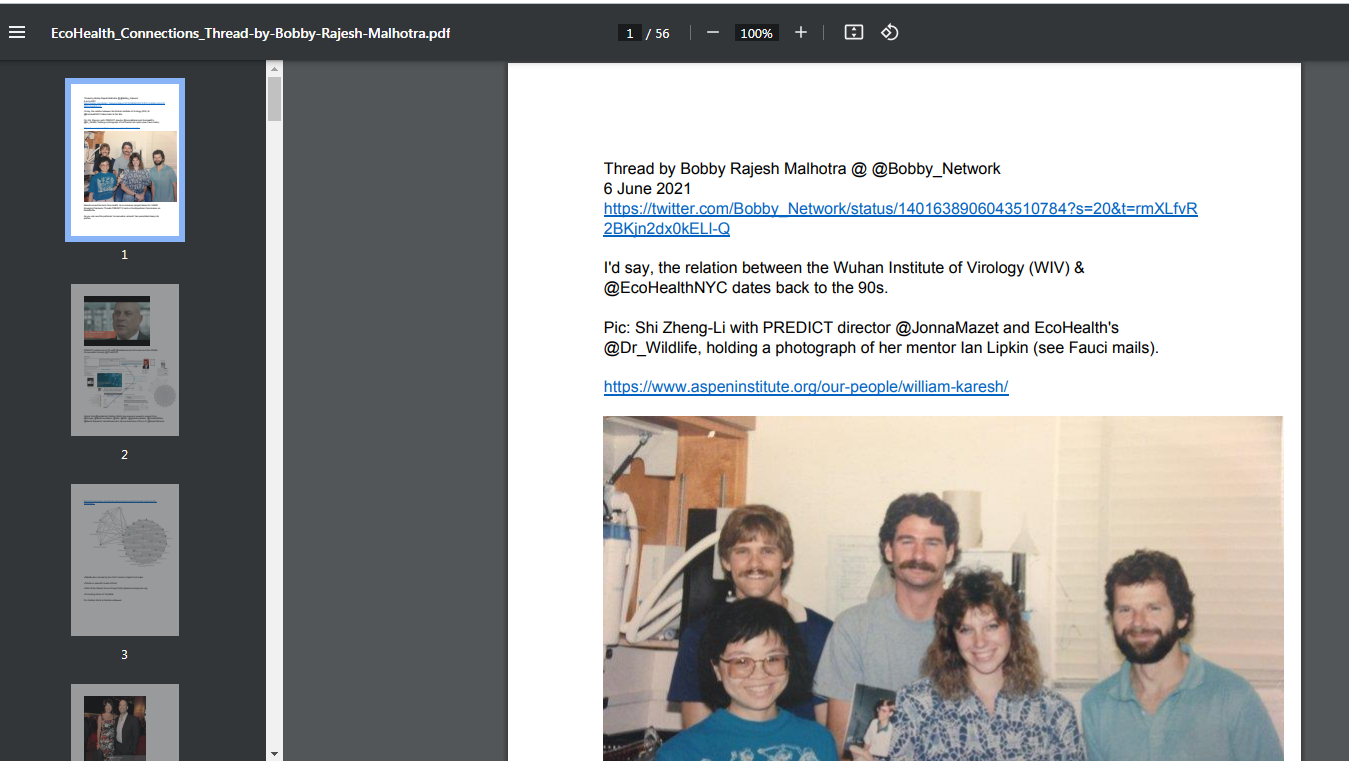The image size is (1349, 761).
Task: Click the "Thread by Bobby Rajesh Malhotra" line
Action: tap(802, 168)
